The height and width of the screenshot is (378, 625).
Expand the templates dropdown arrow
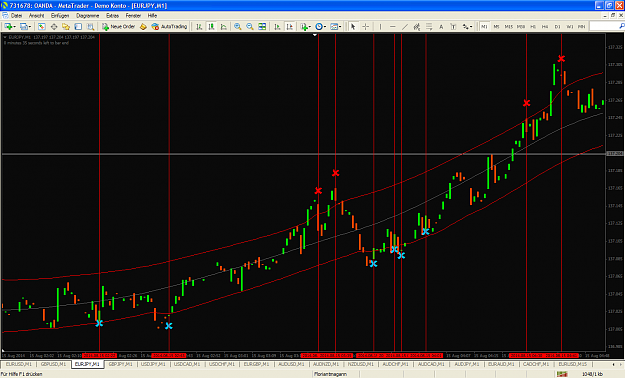tap(340, 27)
